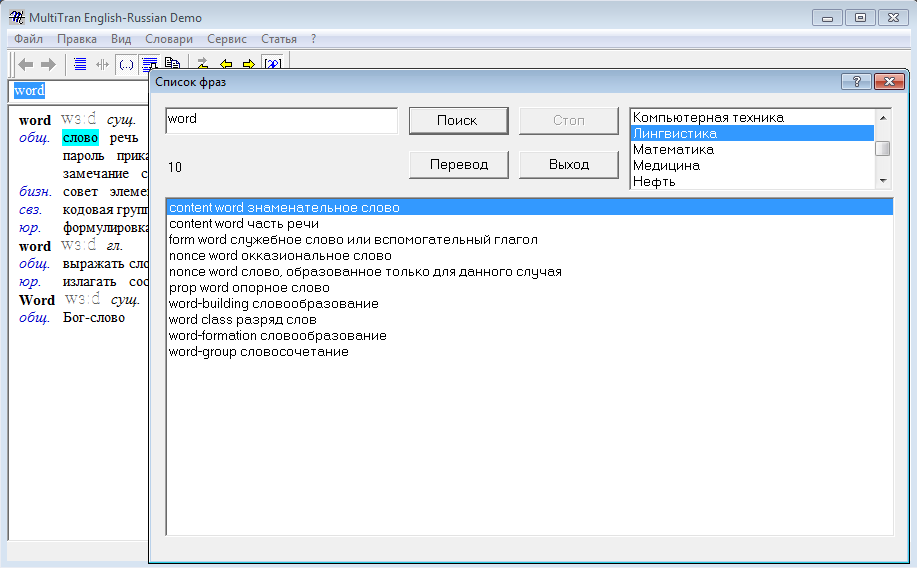Screen dimensions: 917x568
Task: Maximize the MultiTran main window
Action: tap(860, 18)
